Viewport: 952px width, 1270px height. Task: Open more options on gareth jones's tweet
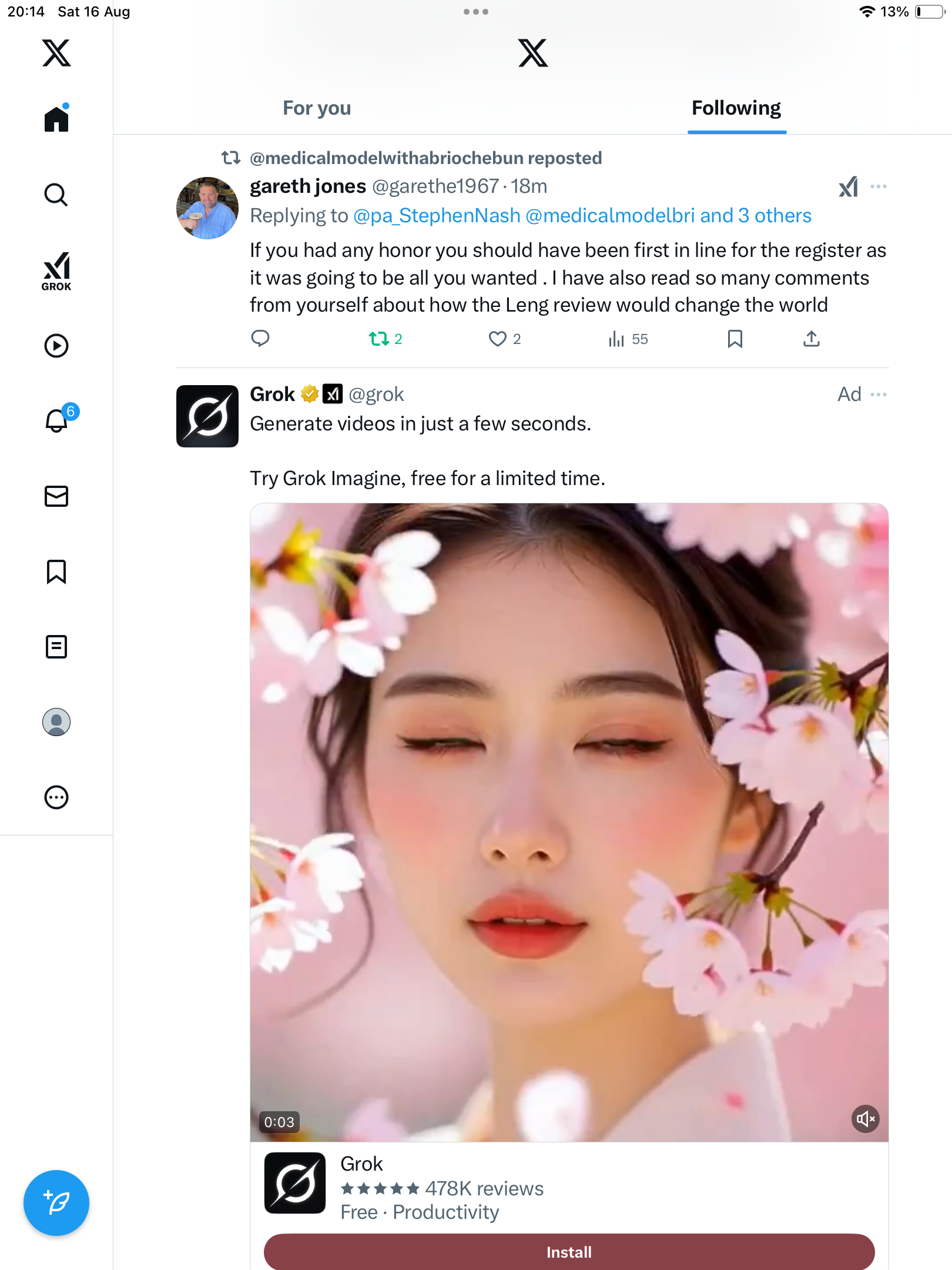879,186
